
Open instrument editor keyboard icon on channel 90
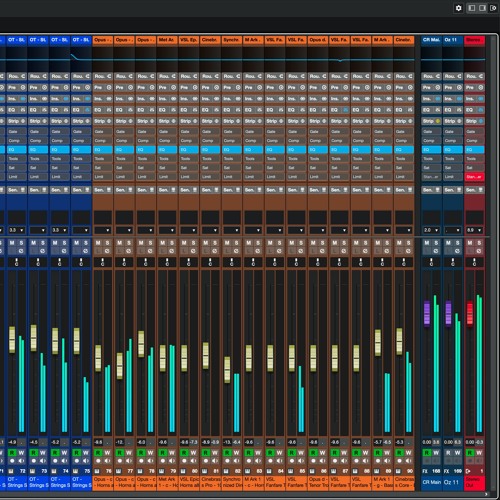[x=398, y=471]
